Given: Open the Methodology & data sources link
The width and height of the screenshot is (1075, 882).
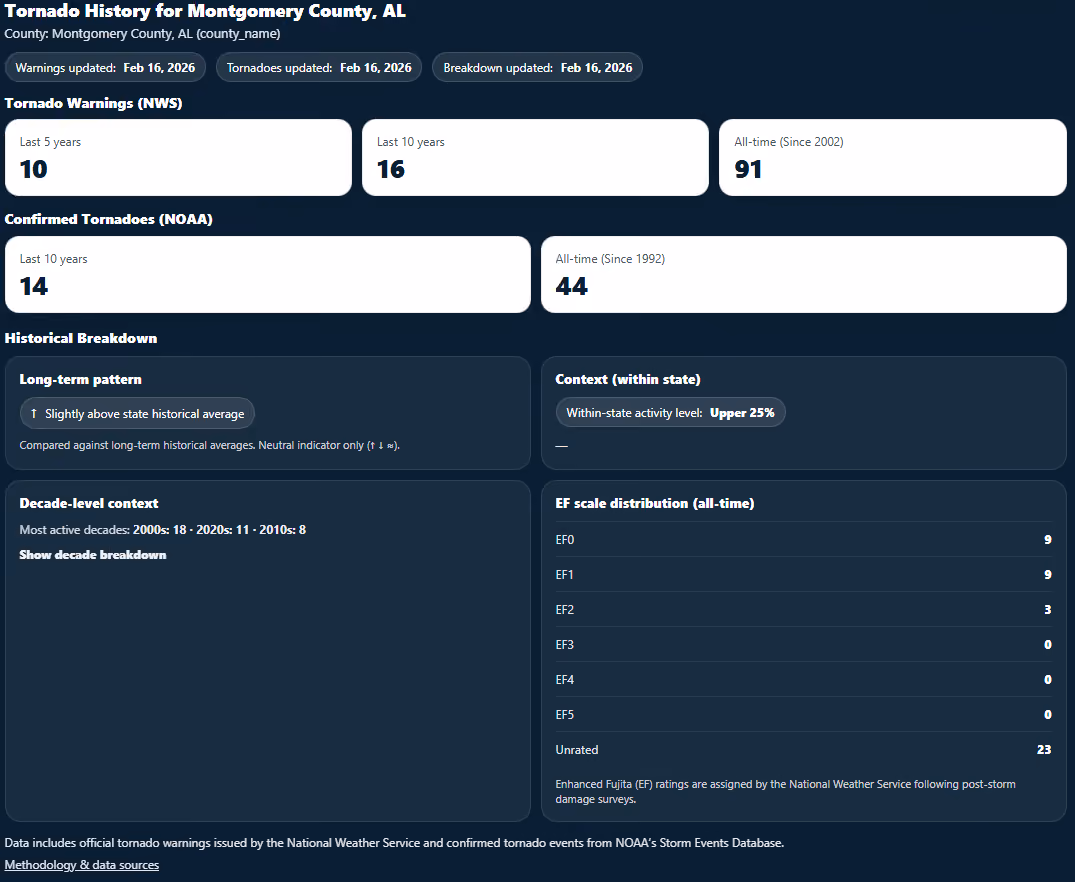Looking at the screenshot, I should pos(82,865).
